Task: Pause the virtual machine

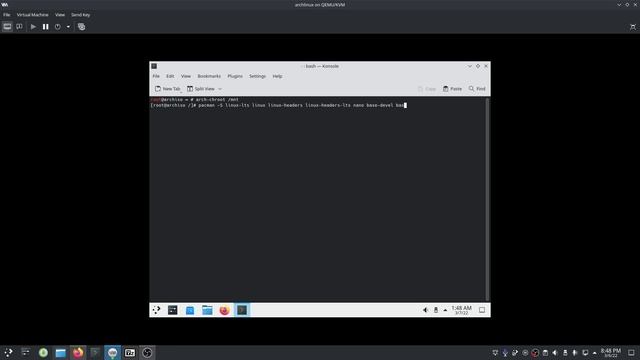Action: point(45,27)
